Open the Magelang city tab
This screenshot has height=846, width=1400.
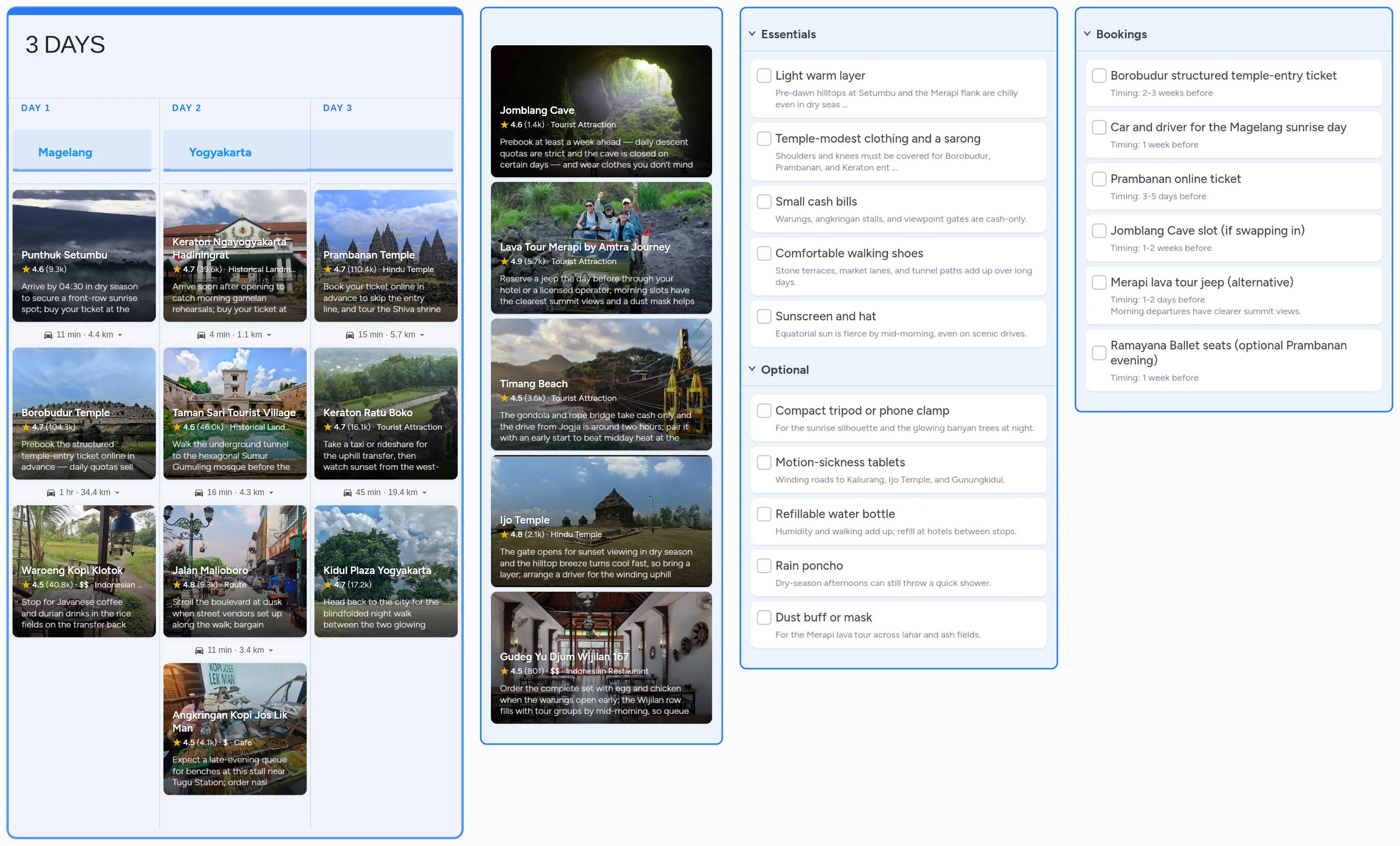(82, 151)
